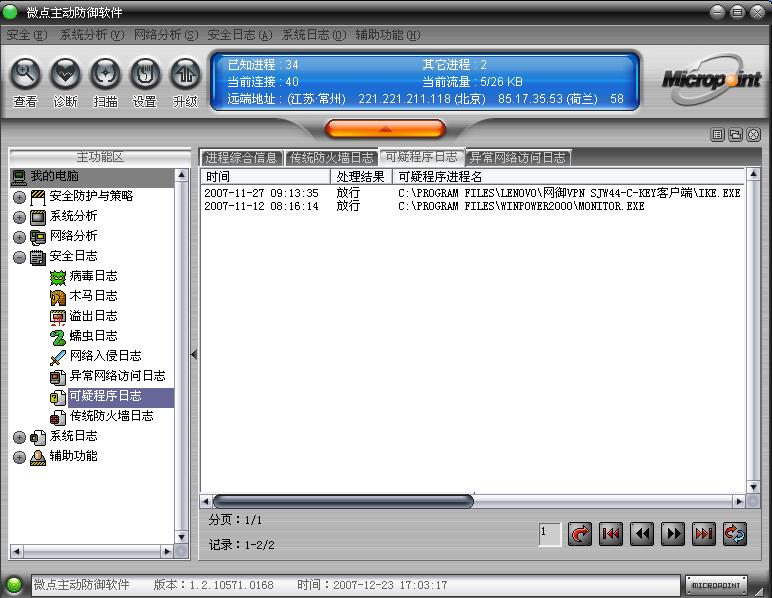The height and width of the screenshot is (598, 772).
Task: Click the 我的电脑 computer icon
Action: 19,177
